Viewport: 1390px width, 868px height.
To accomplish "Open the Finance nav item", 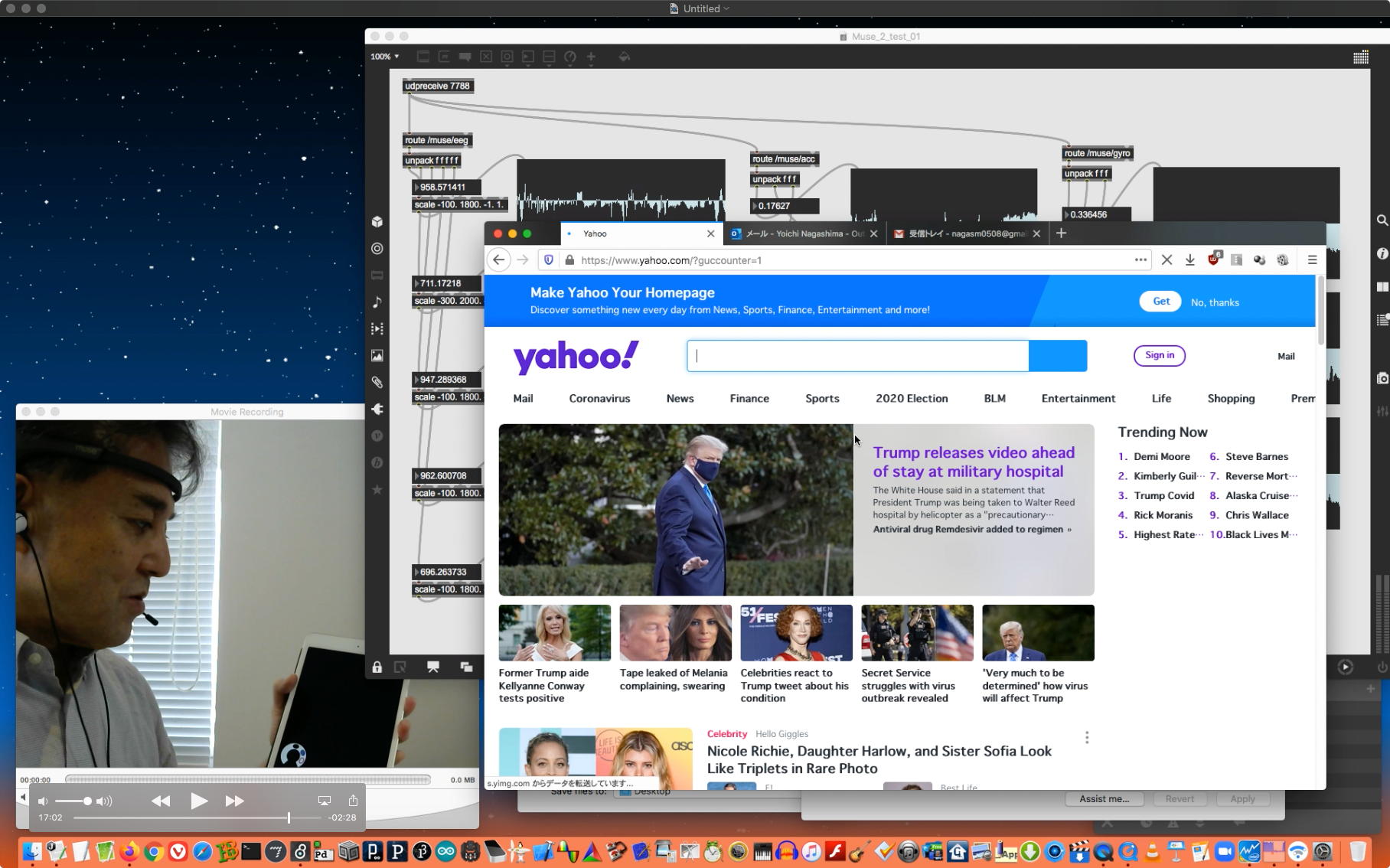I will click(x=749, y=399).
